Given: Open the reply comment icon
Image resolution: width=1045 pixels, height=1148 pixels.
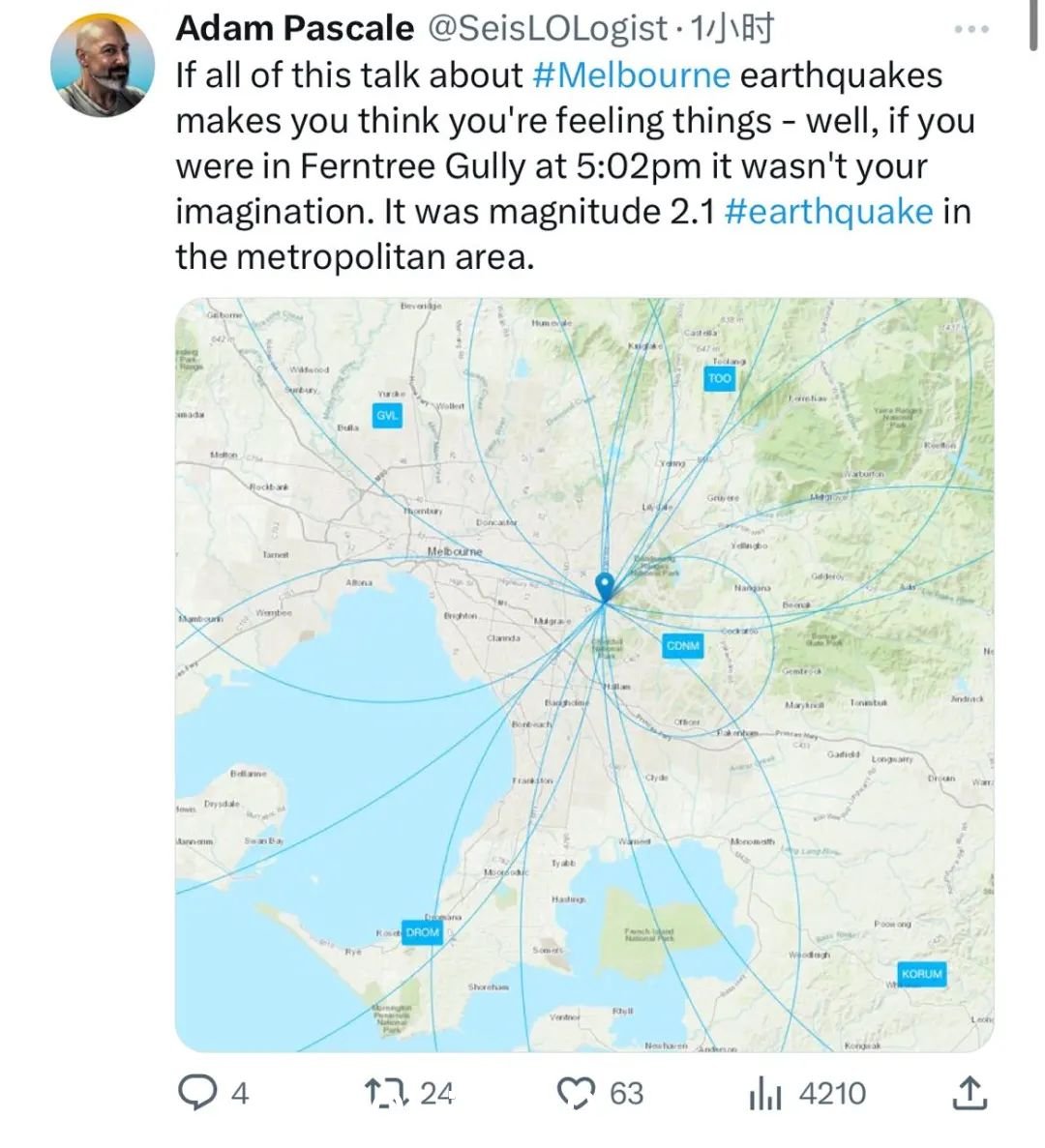Looking at the screenshot, I should pyautogui.click(x=195, y=1093).
